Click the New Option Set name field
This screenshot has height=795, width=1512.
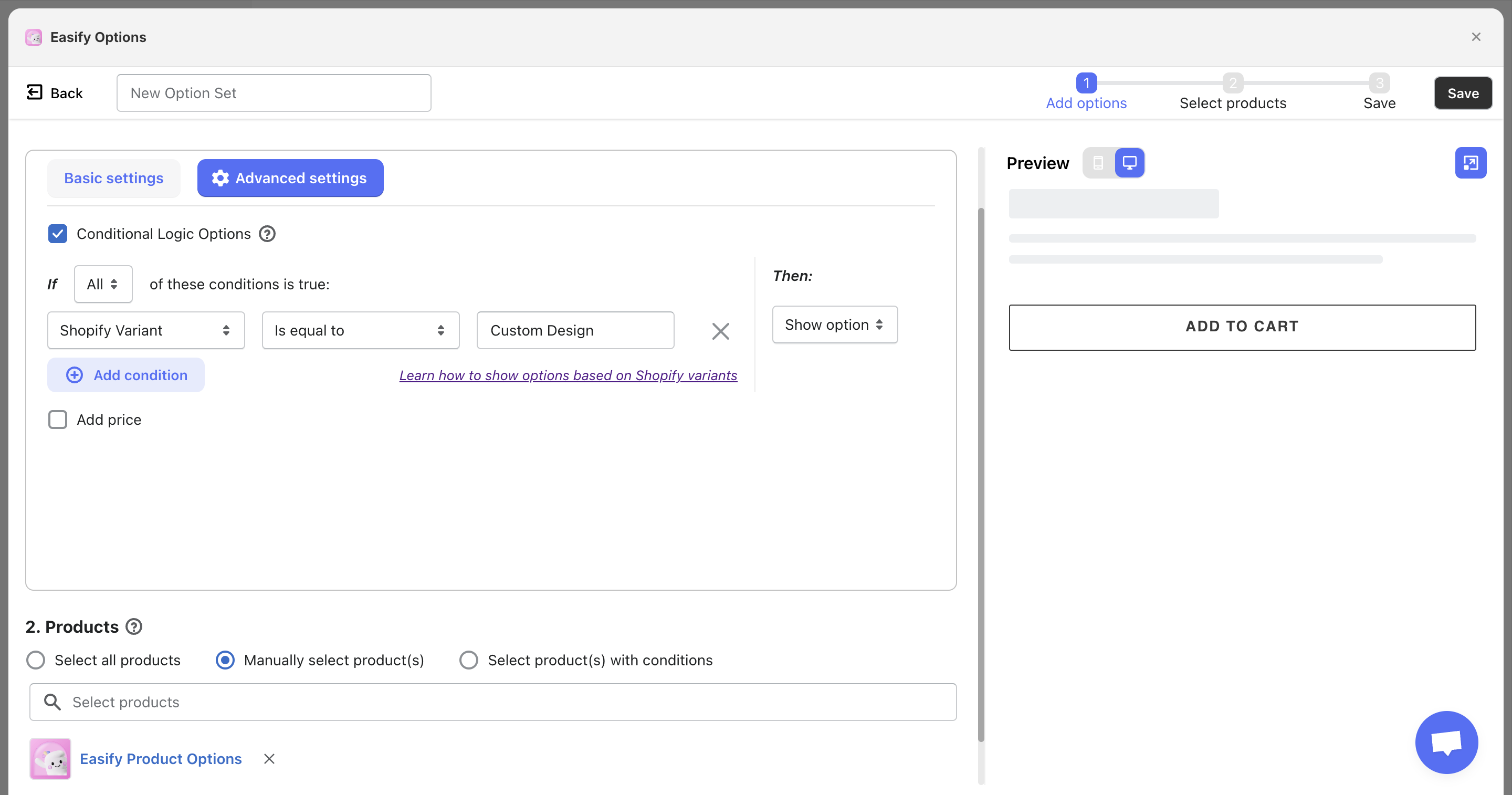[x=274, y=93]
